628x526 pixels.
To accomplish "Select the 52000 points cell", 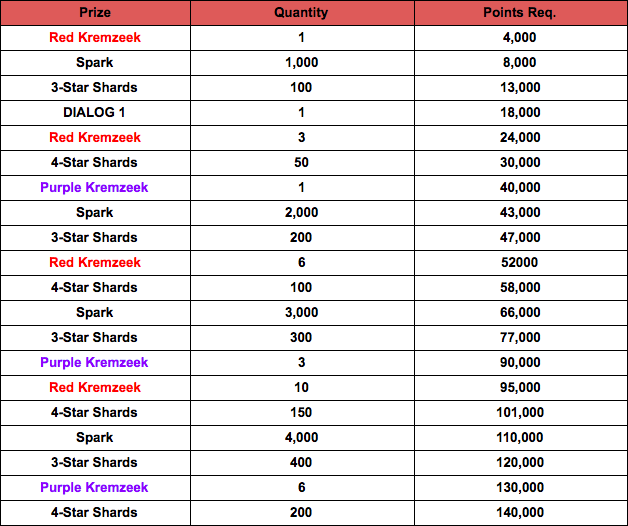I will 520,262.
